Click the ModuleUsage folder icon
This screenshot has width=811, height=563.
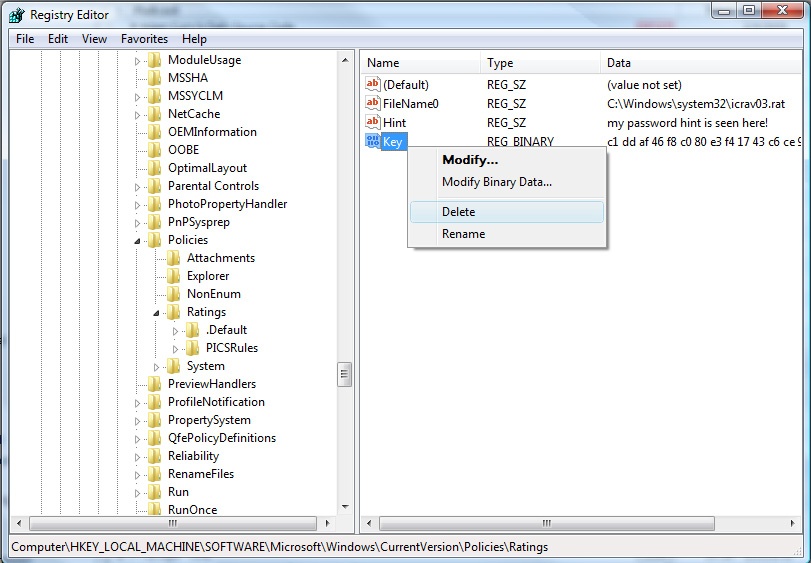tap(154, 60)
